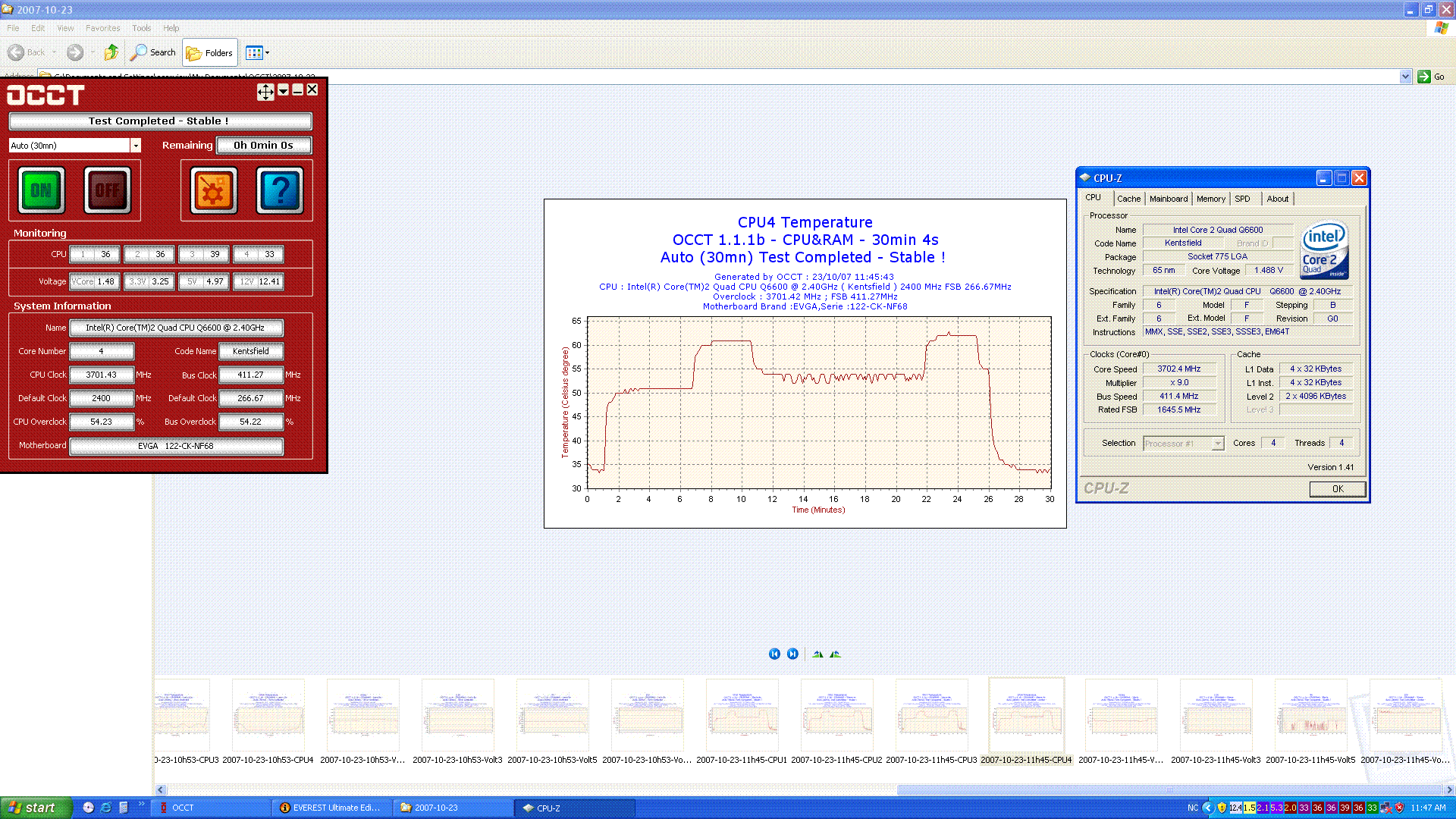Click the OCCT CPU Overclock value 54.23
Viewport: 1456px width, 819px height.
pyautogui.click(x=102, y=422)
